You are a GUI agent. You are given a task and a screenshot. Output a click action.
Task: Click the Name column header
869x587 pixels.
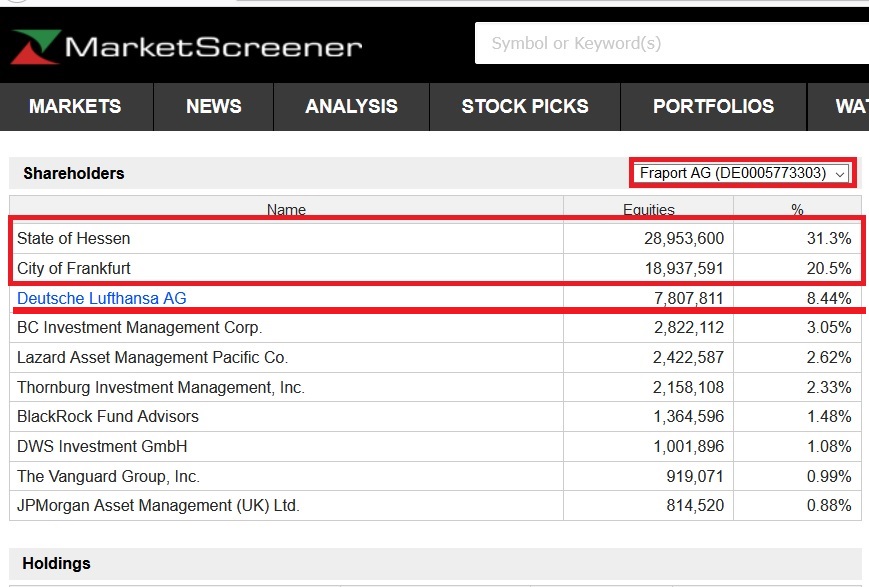(286, 210)
